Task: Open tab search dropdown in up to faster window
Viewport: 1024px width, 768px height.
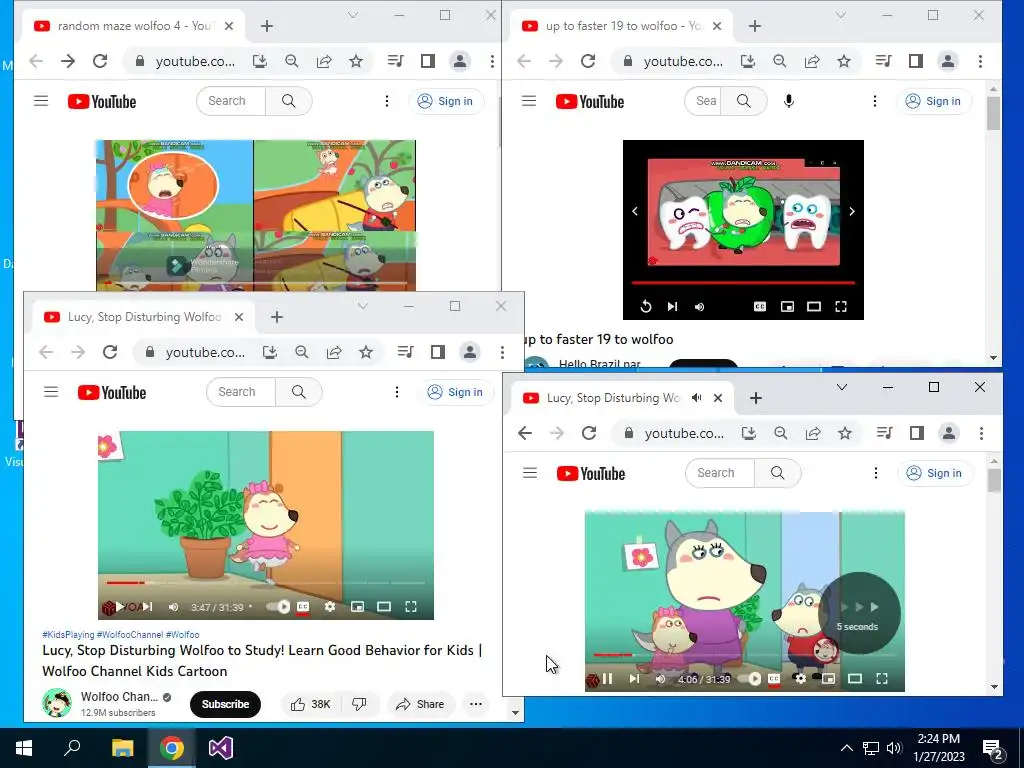Action: (841, 15)
